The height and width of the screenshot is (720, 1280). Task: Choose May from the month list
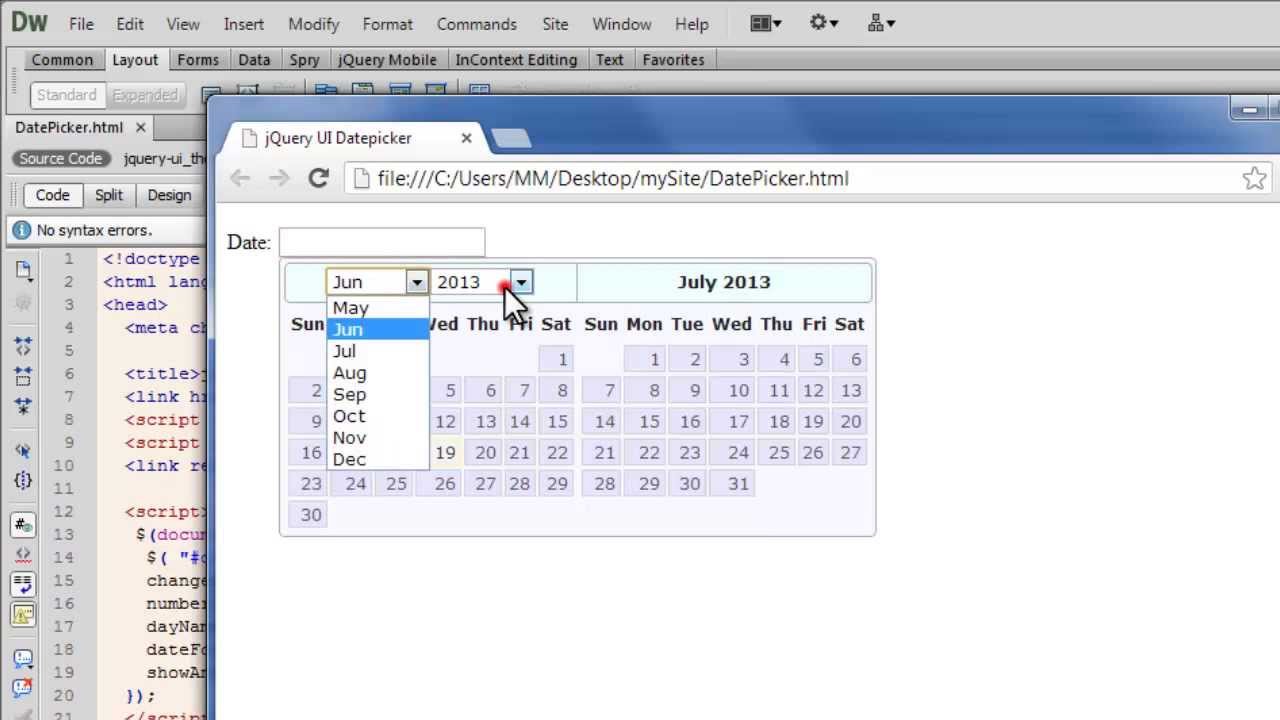pos(378,308)
